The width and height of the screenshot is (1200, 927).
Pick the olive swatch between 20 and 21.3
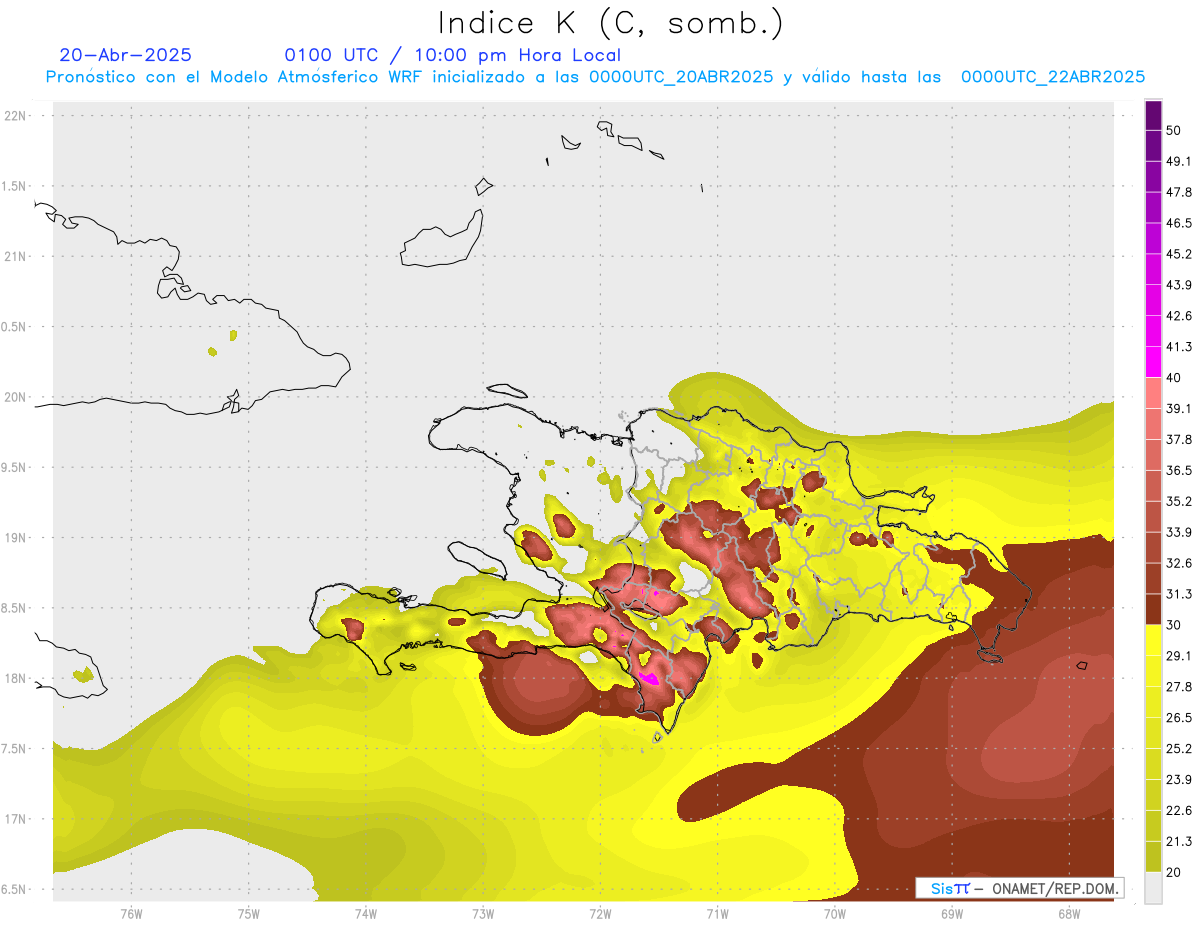point(1153,857)
